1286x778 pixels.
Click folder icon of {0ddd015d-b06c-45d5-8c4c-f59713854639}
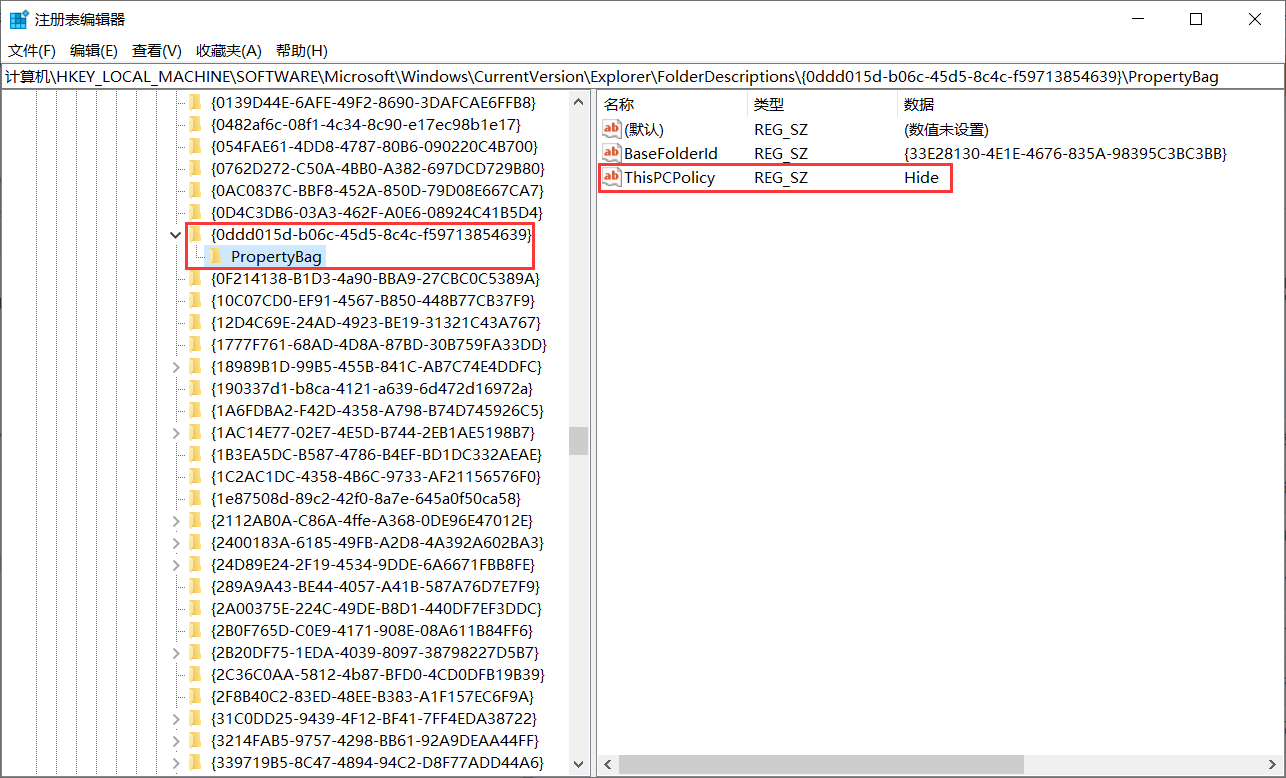pyautogui.click(x=197, y=234)
